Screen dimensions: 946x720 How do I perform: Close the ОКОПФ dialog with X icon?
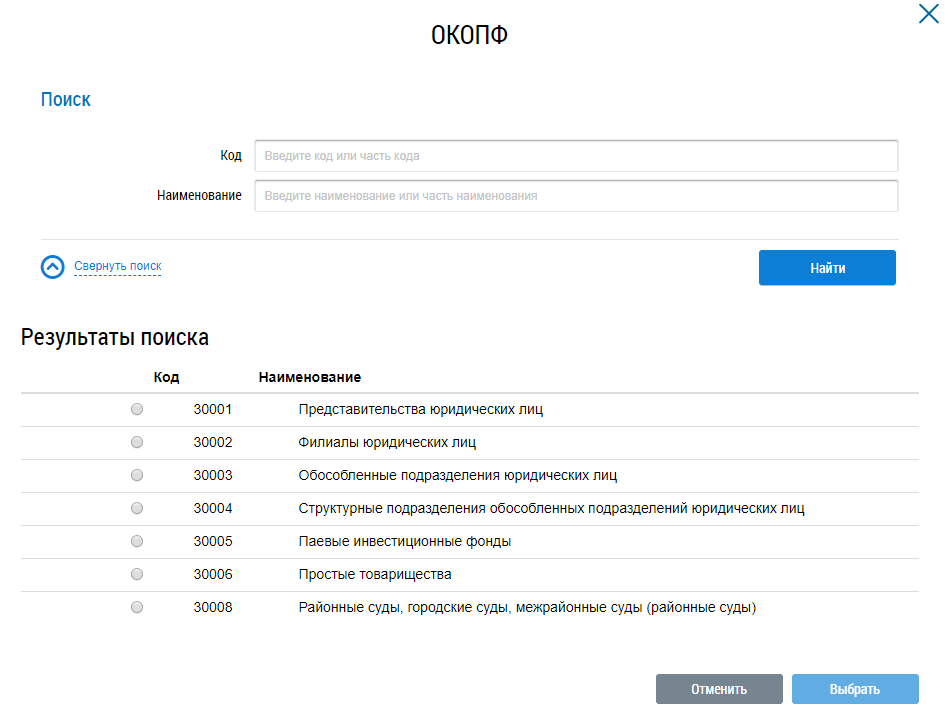928,14
